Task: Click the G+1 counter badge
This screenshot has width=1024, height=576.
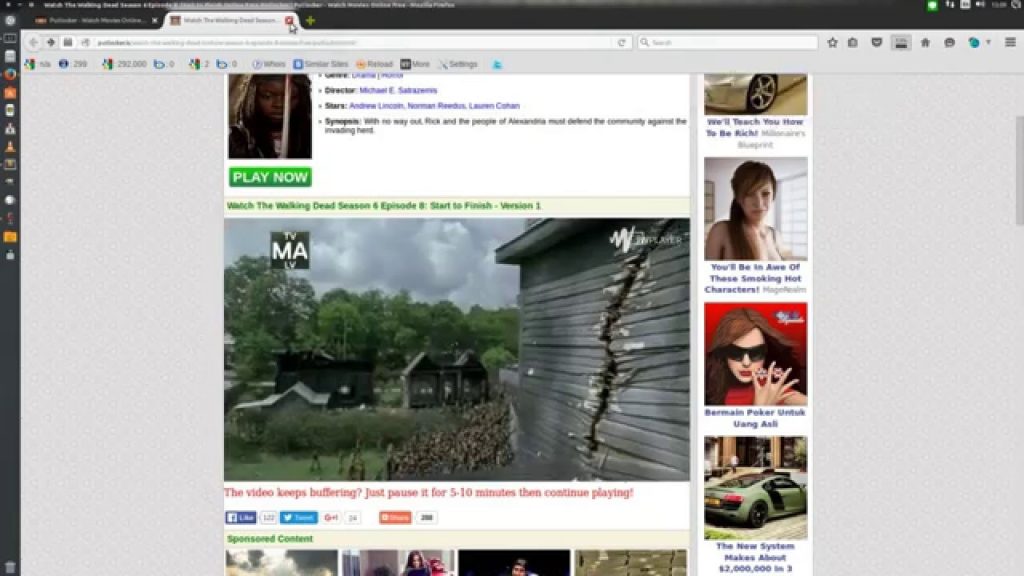Action: 351,518
